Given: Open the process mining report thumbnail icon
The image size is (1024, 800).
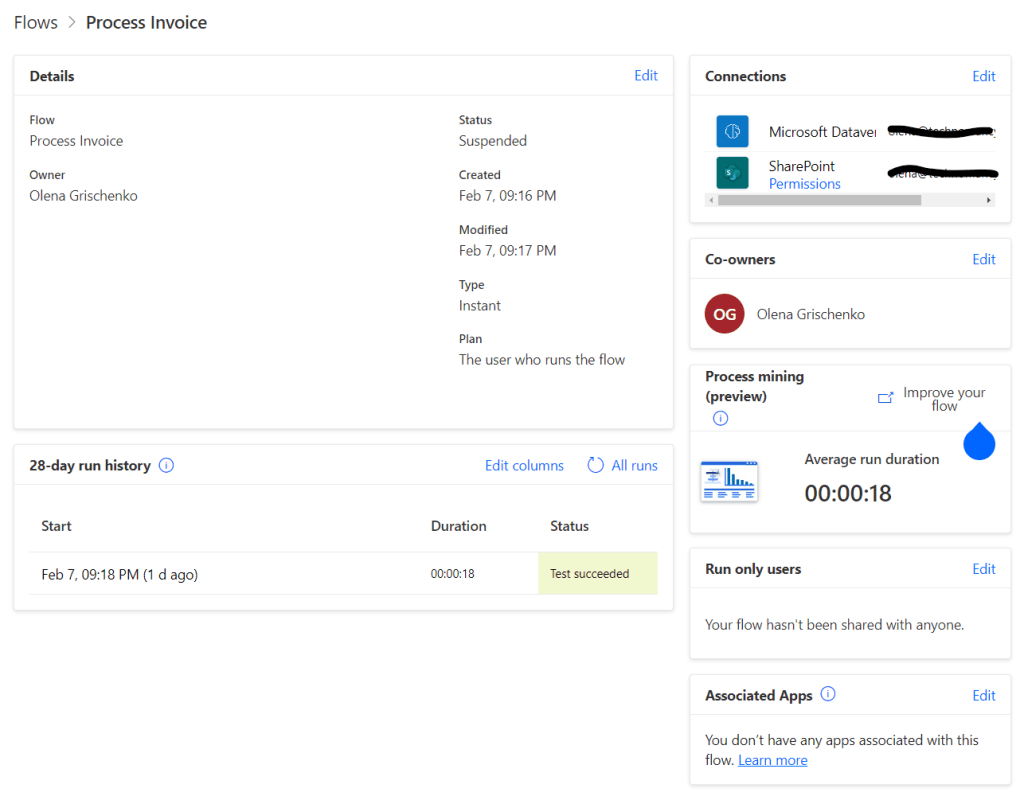Looking at the screenshot, I should 729,480.
